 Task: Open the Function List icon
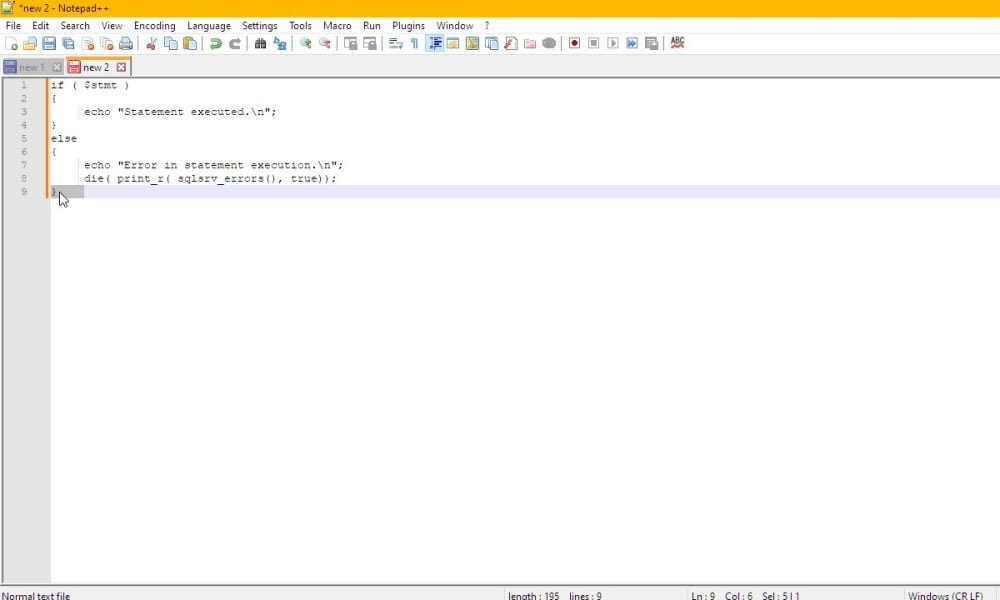(511, 43)
